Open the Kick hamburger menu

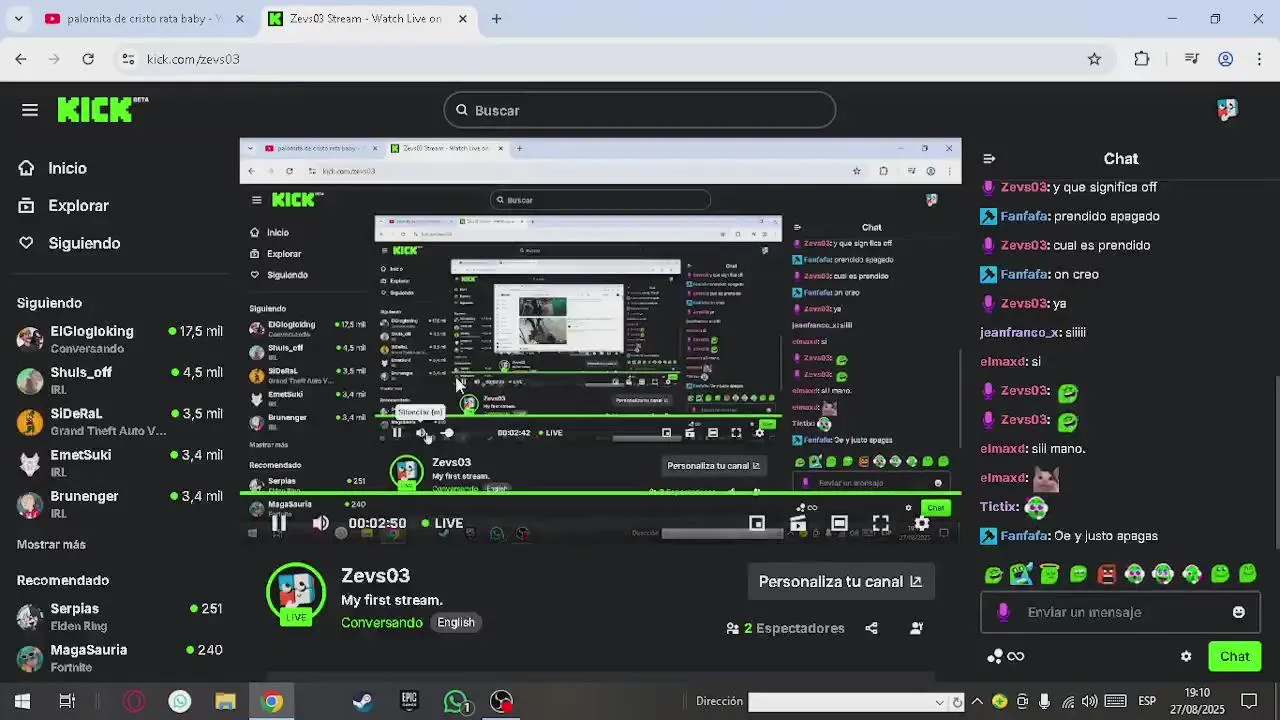pos(30,110)
